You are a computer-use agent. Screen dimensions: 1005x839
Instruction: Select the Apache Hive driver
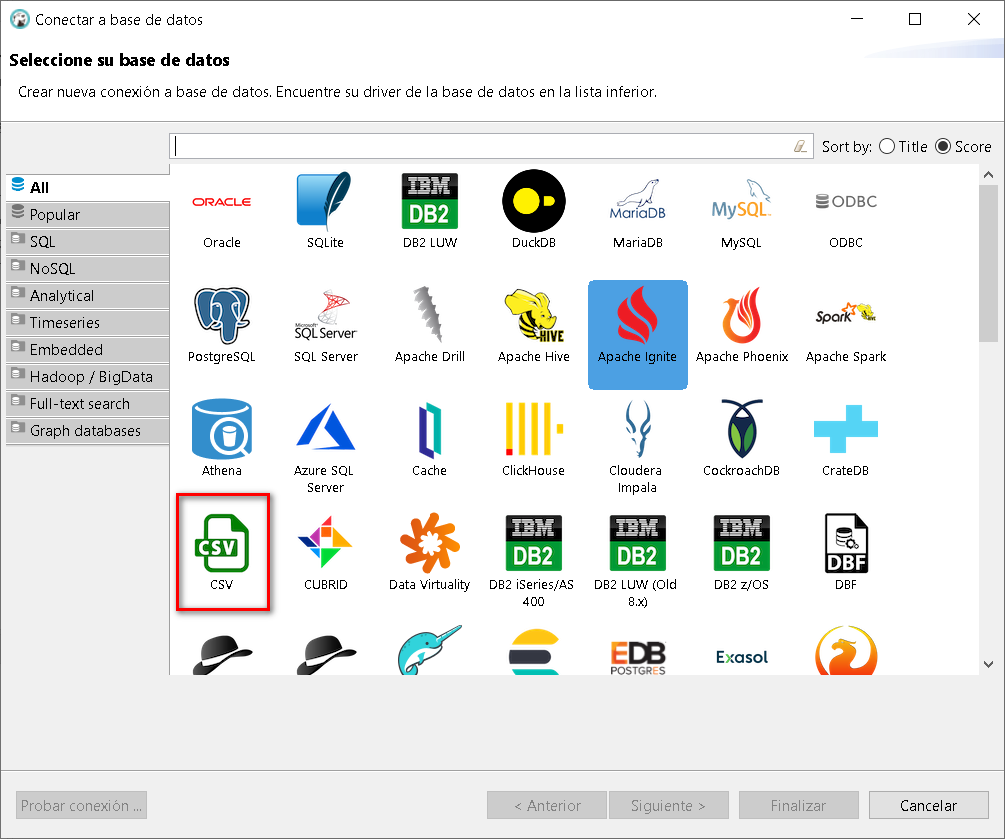click(533, 326)
